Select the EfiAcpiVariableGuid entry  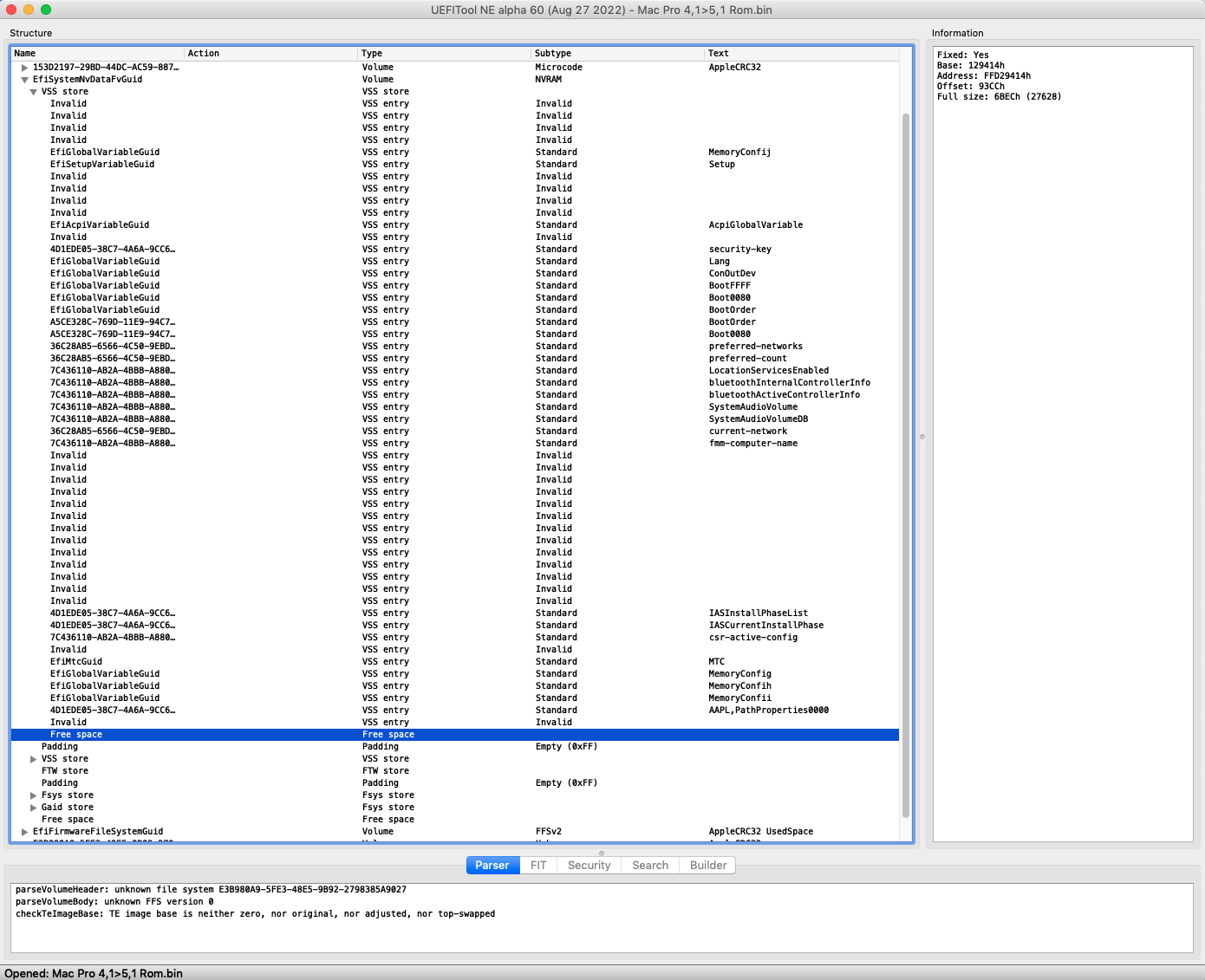click(455, 225)
